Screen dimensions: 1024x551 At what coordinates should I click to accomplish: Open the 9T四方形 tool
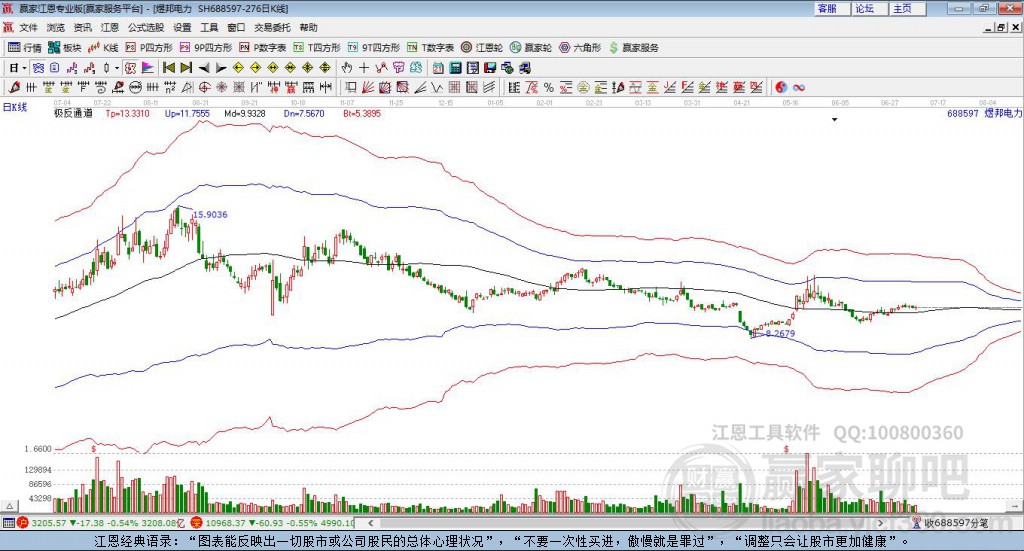click(374, 48)
